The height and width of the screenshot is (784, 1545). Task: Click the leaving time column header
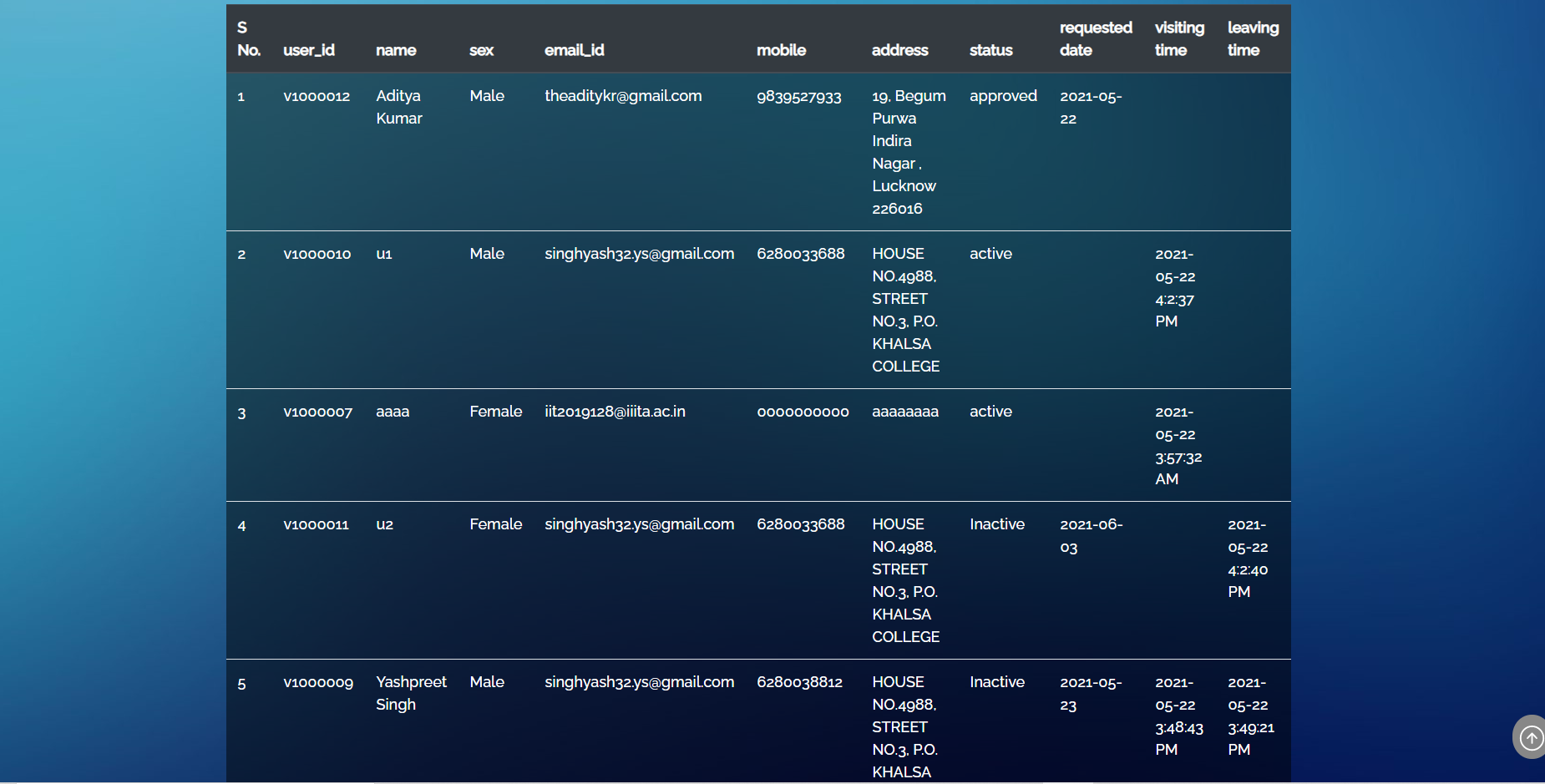pos(1253,38)
